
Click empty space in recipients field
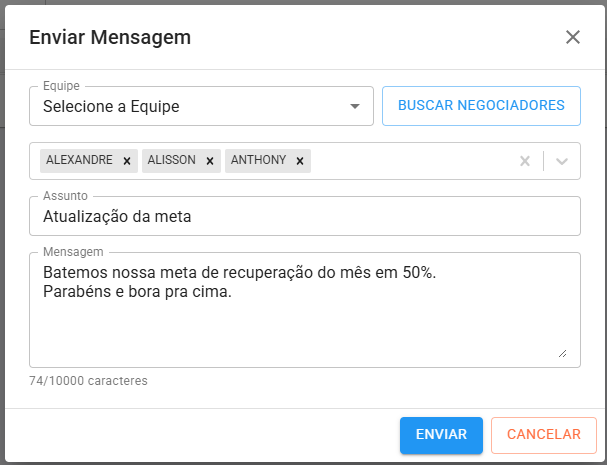point(412,161)
